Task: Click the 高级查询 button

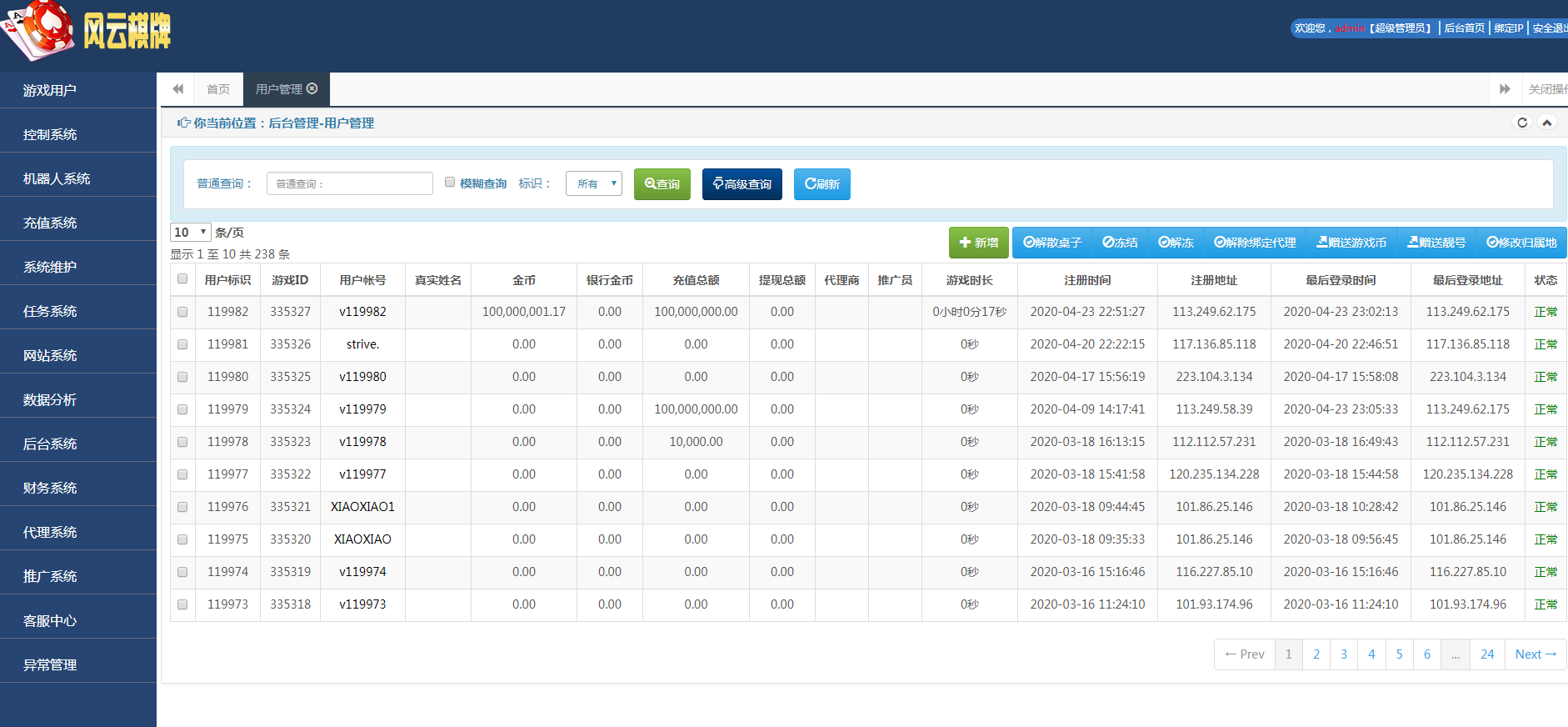Action: (742, 184)
